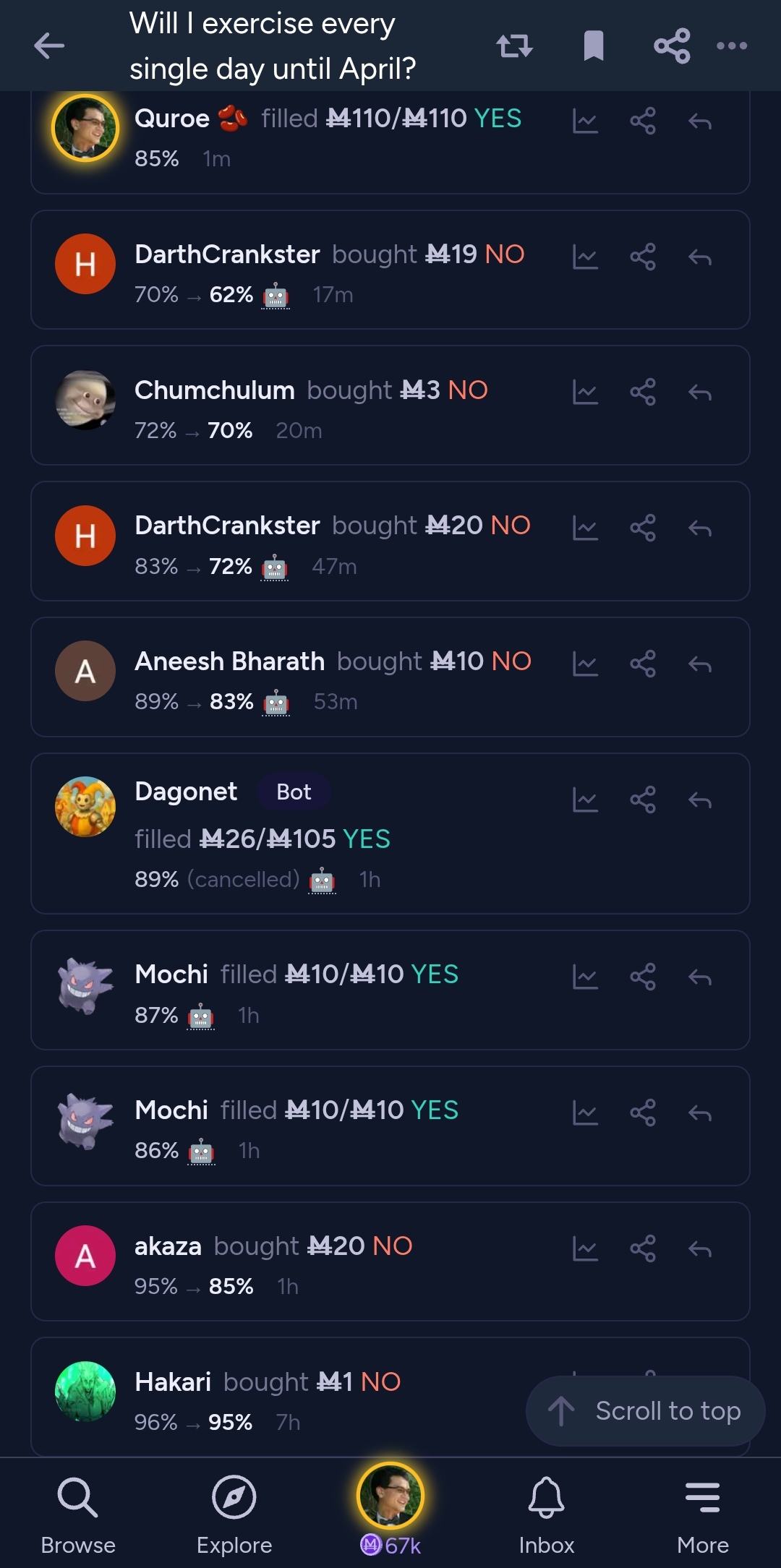Reply to Aneesh Bharath's bet
Image resolution: width=781 pixels, height=1568 pixels.
pos(700,664)
